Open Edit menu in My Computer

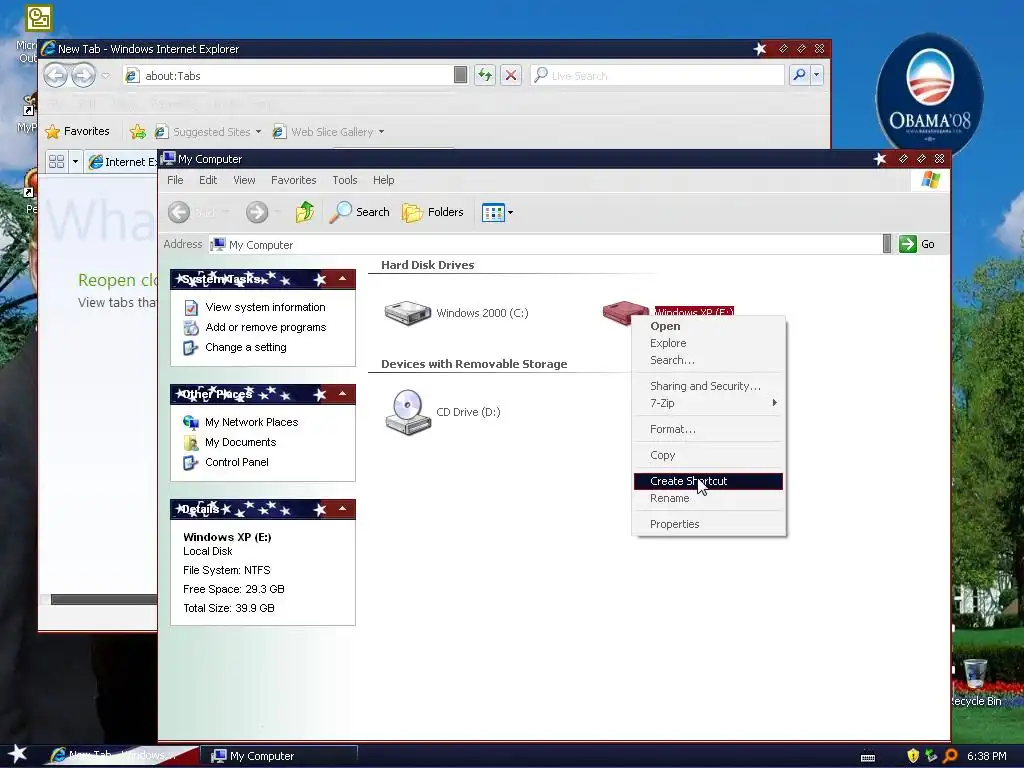pyautogui.click(x=208, y=180)
